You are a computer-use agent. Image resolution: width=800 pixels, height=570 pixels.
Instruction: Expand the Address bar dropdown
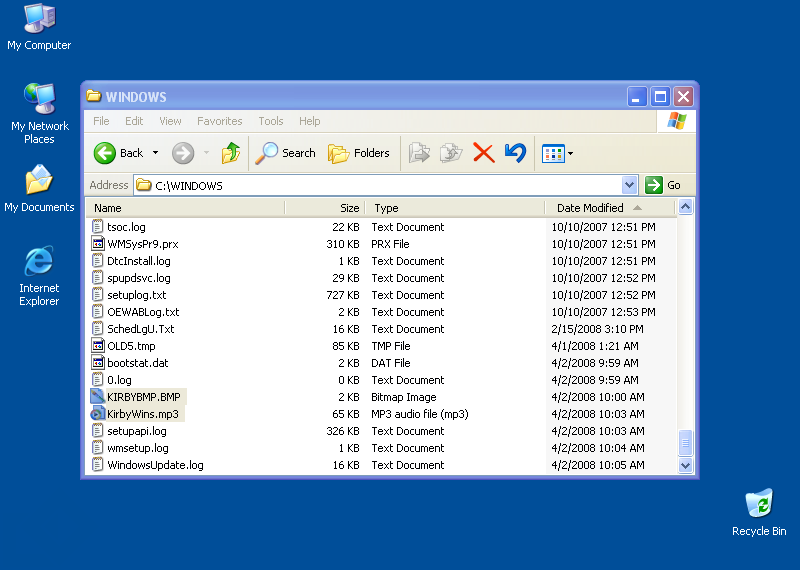[630, 185]
